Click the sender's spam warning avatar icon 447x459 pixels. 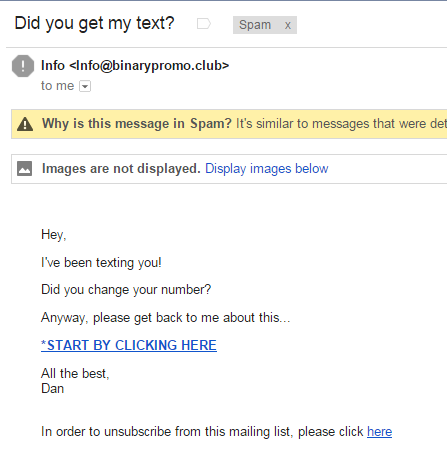pyautogui.click(x=23, y=66)
